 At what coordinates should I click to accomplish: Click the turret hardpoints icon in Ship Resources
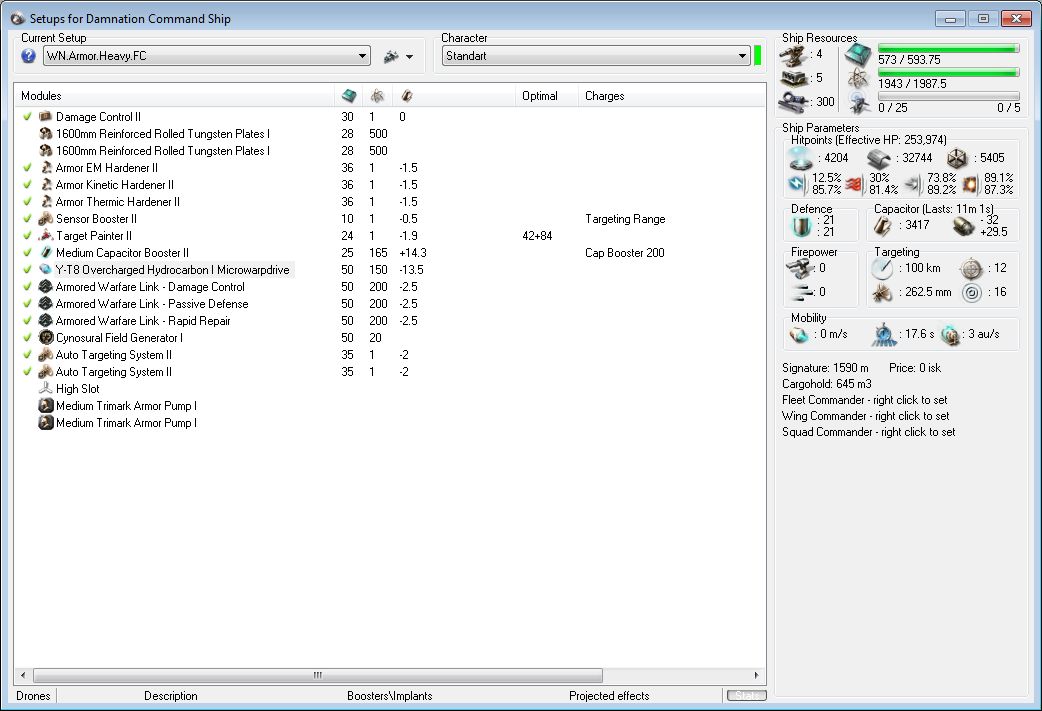pos(792,54)
